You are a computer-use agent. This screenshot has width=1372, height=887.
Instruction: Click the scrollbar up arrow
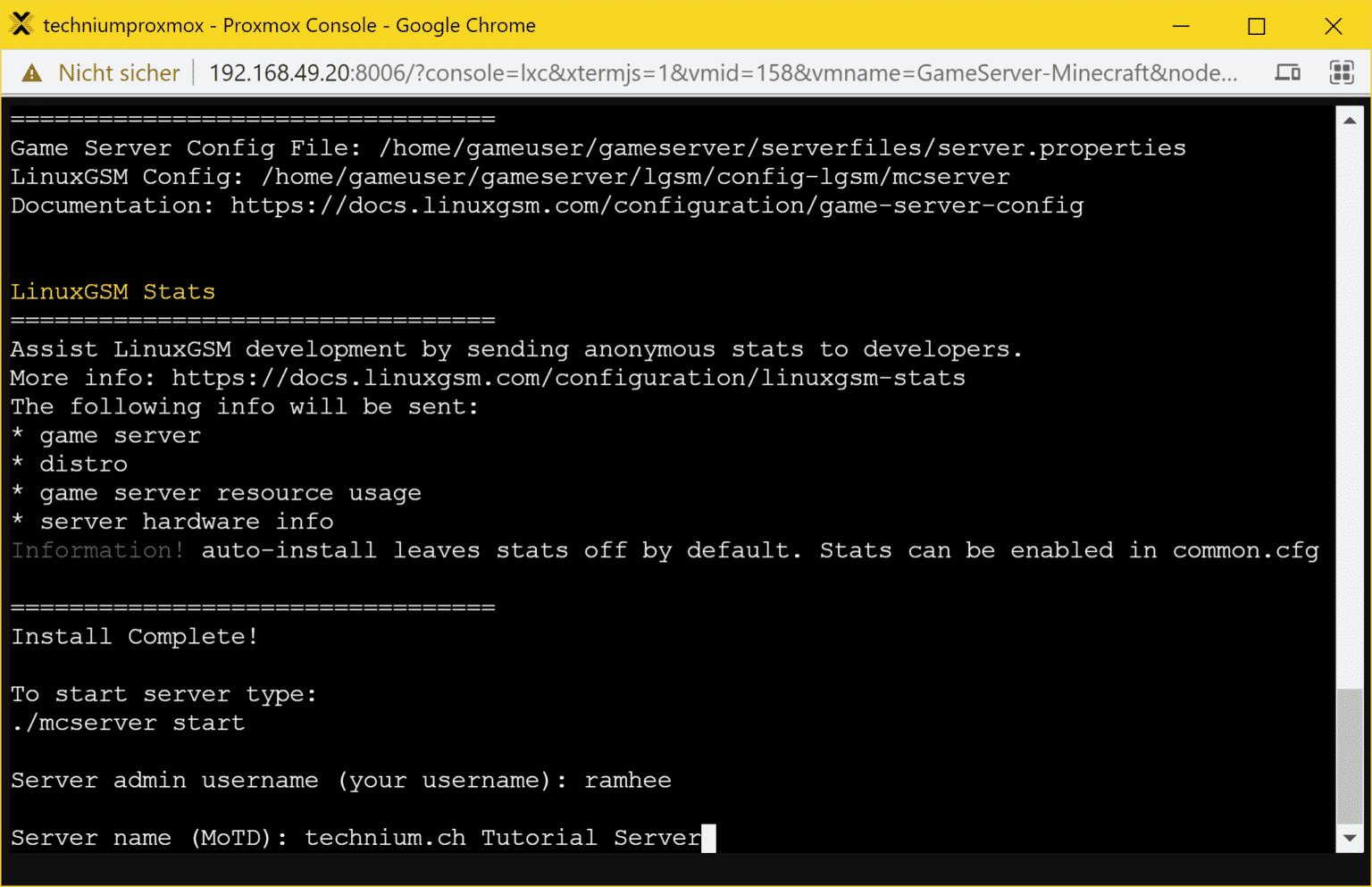click(x=1349, y=121)
